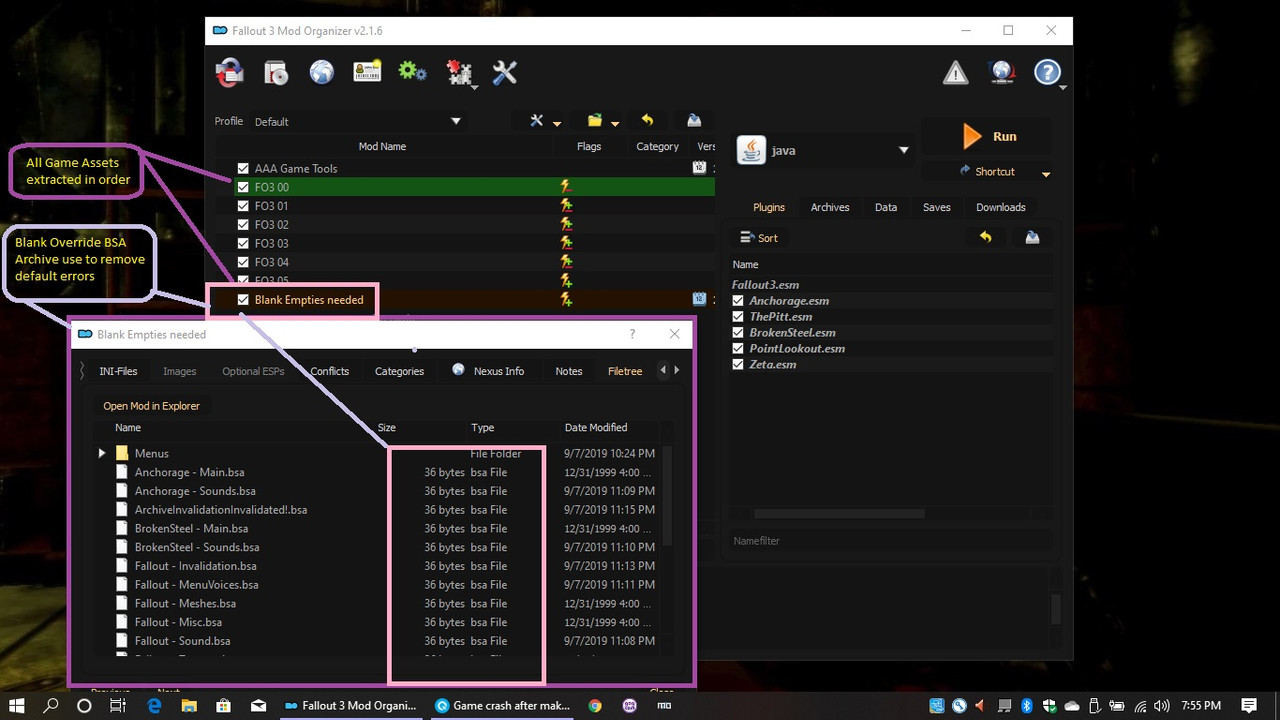Show previous tabs with the left tab arrow
The image size is (1280, 720).
[663, 370]
